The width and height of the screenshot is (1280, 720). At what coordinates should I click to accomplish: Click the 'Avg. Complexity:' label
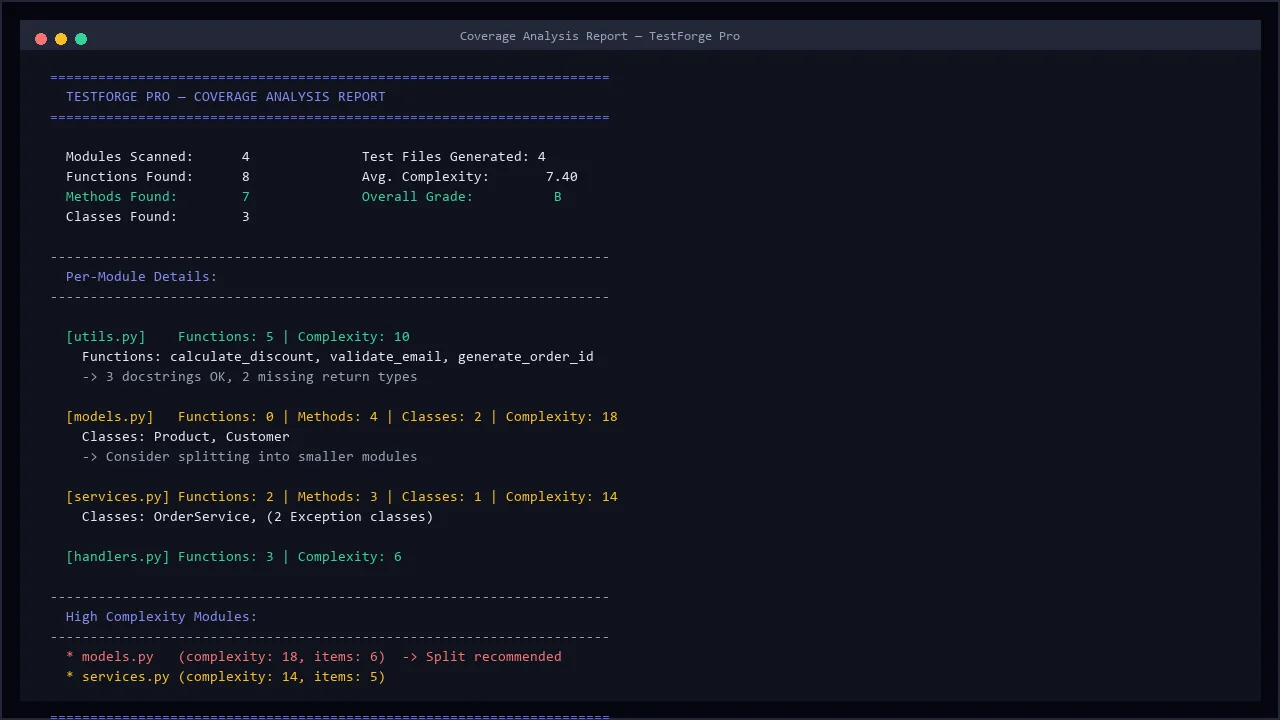426,177
